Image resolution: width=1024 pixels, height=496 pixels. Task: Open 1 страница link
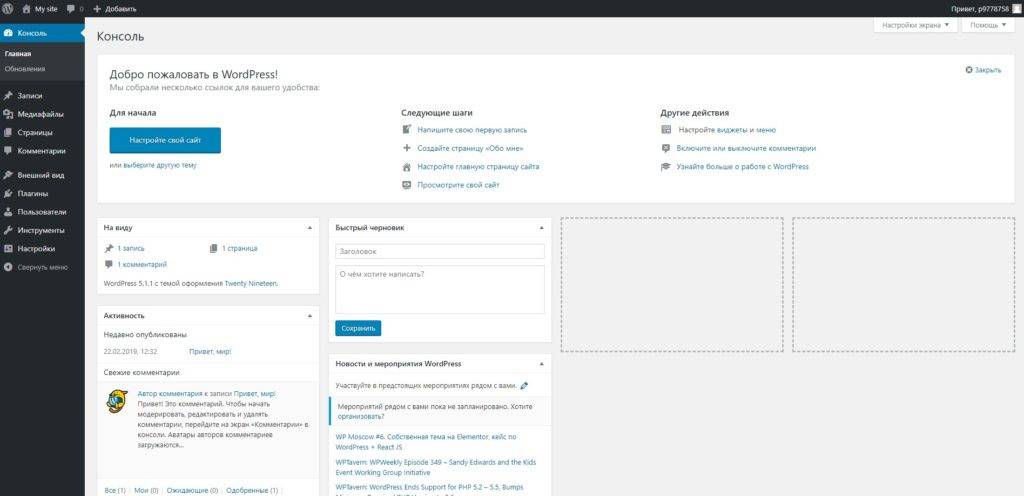[x=240, y=248]
